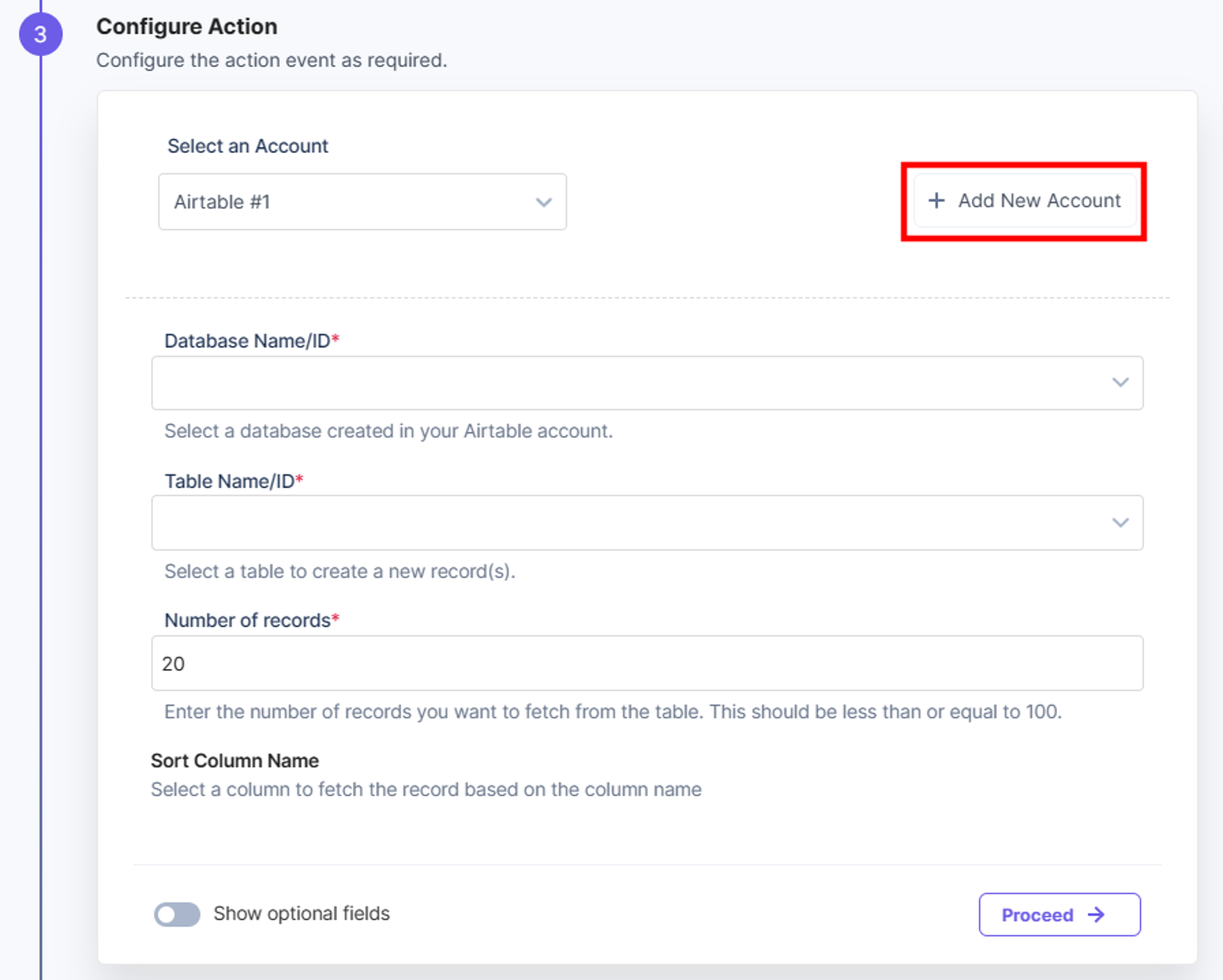The height and width of the screenshot is (980, 1223).
Task: Click the Number of records label
Action: click(x=251, y=620)
